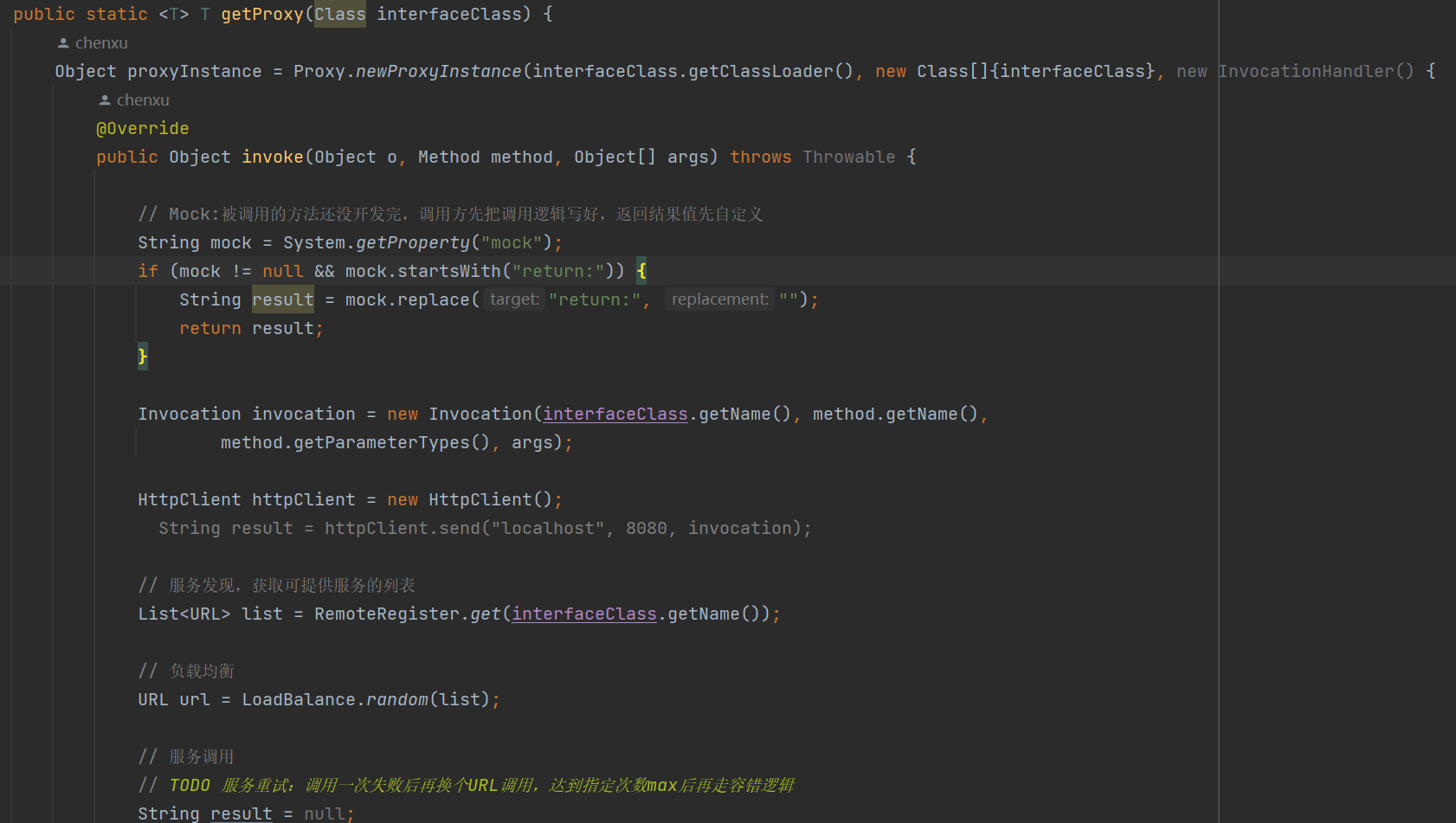The width and height of the screenshot is (1456, 823).
Task: Click the "mock" string literal
Action: pyautogui.click(x=512, y=242)
